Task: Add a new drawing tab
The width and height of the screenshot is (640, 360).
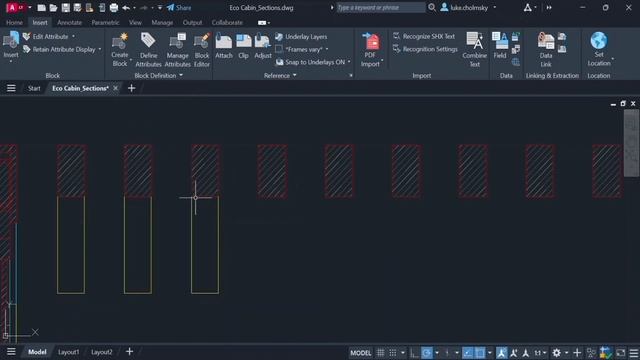Action: [131, 88]
